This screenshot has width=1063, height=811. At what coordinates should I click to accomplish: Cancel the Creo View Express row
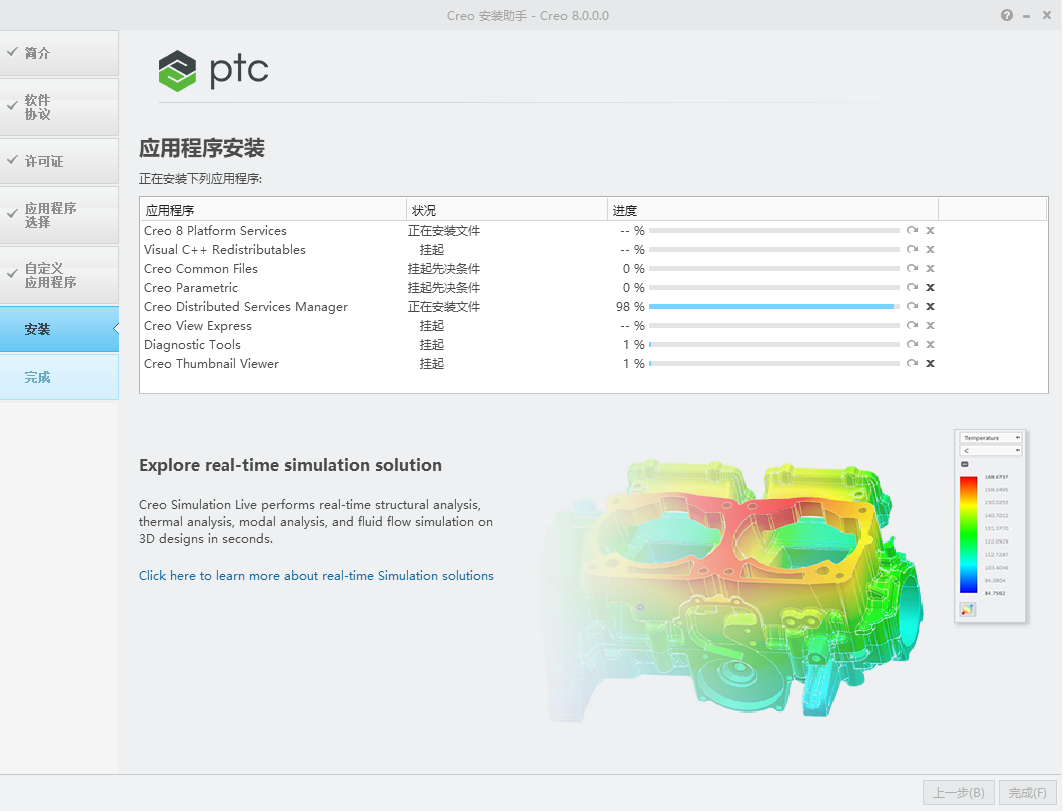(930, 326)
